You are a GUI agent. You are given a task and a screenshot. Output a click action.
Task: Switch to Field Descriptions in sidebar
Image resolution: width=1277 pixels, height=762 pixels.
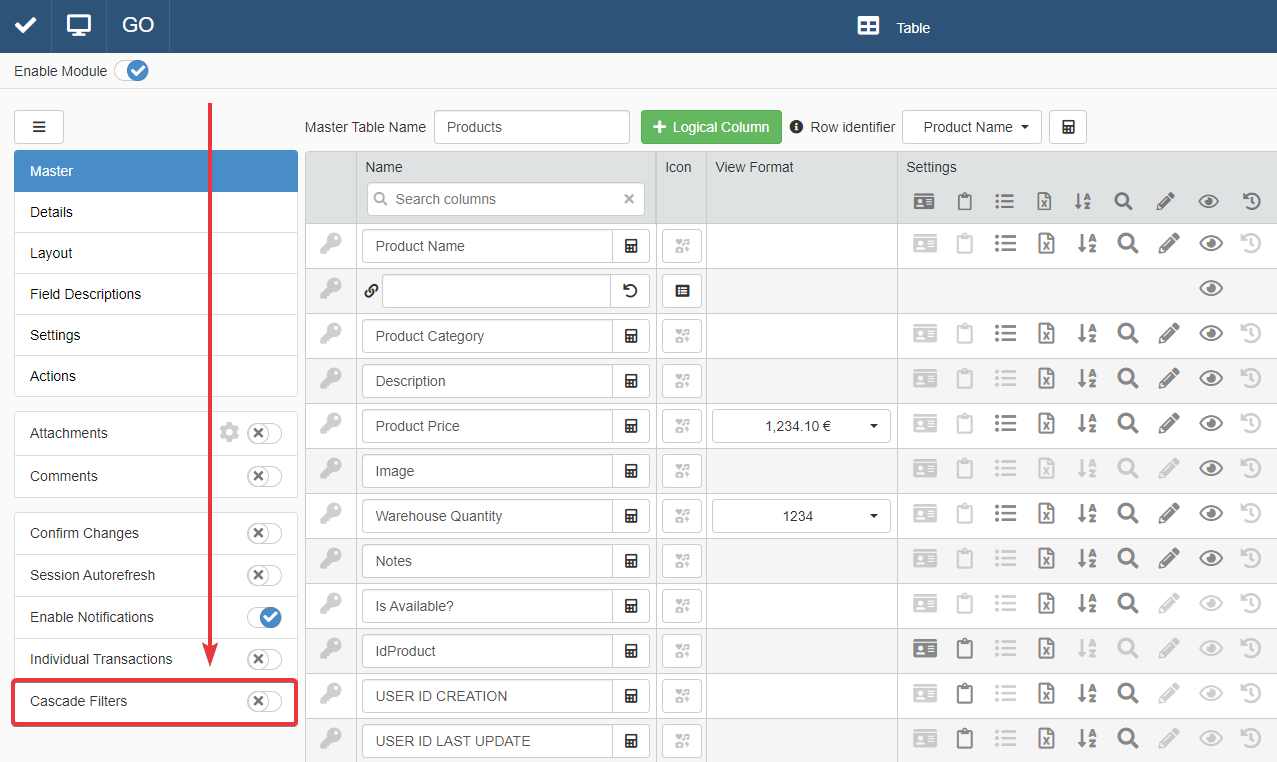(x=155, y=294)
